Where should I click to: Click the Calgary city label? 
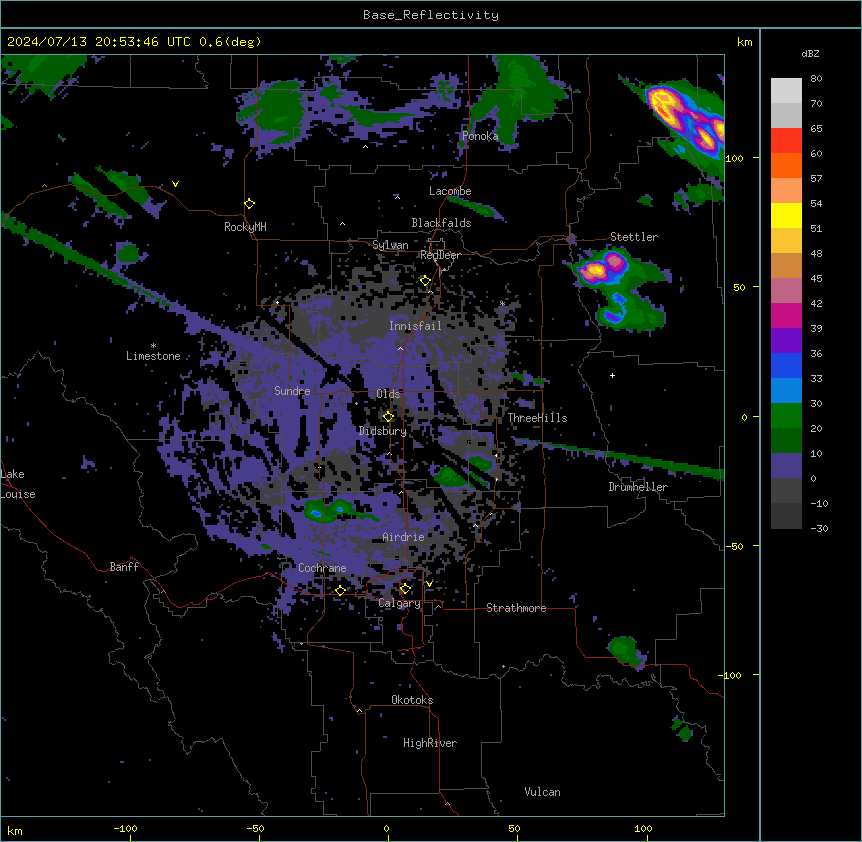click(400, 603)
